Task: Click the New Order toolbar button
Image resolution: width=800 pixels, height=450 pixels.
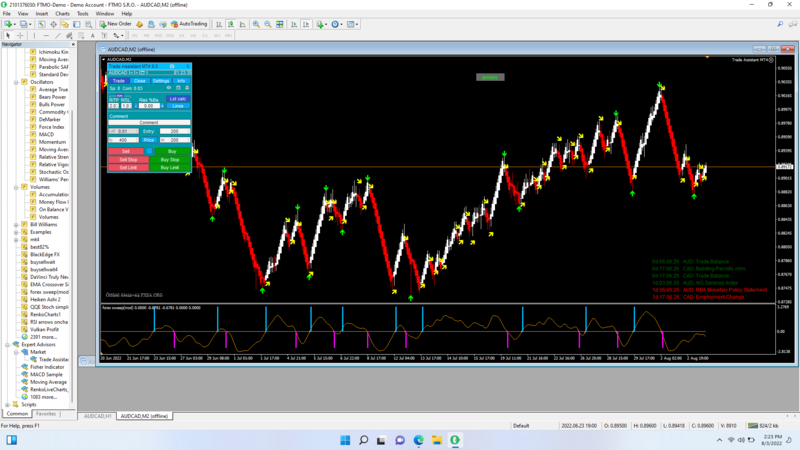Action: [115, 24]
